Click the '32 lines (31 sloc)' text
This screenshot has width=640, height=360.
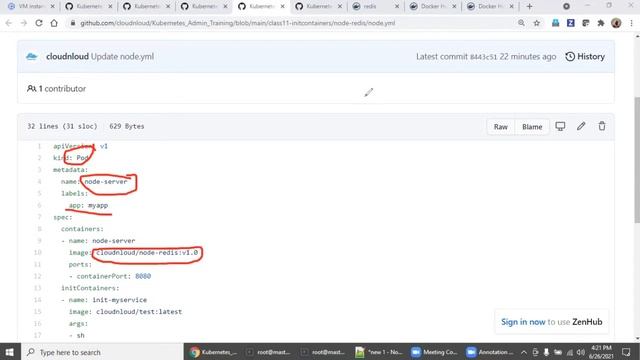click(62, 127)
